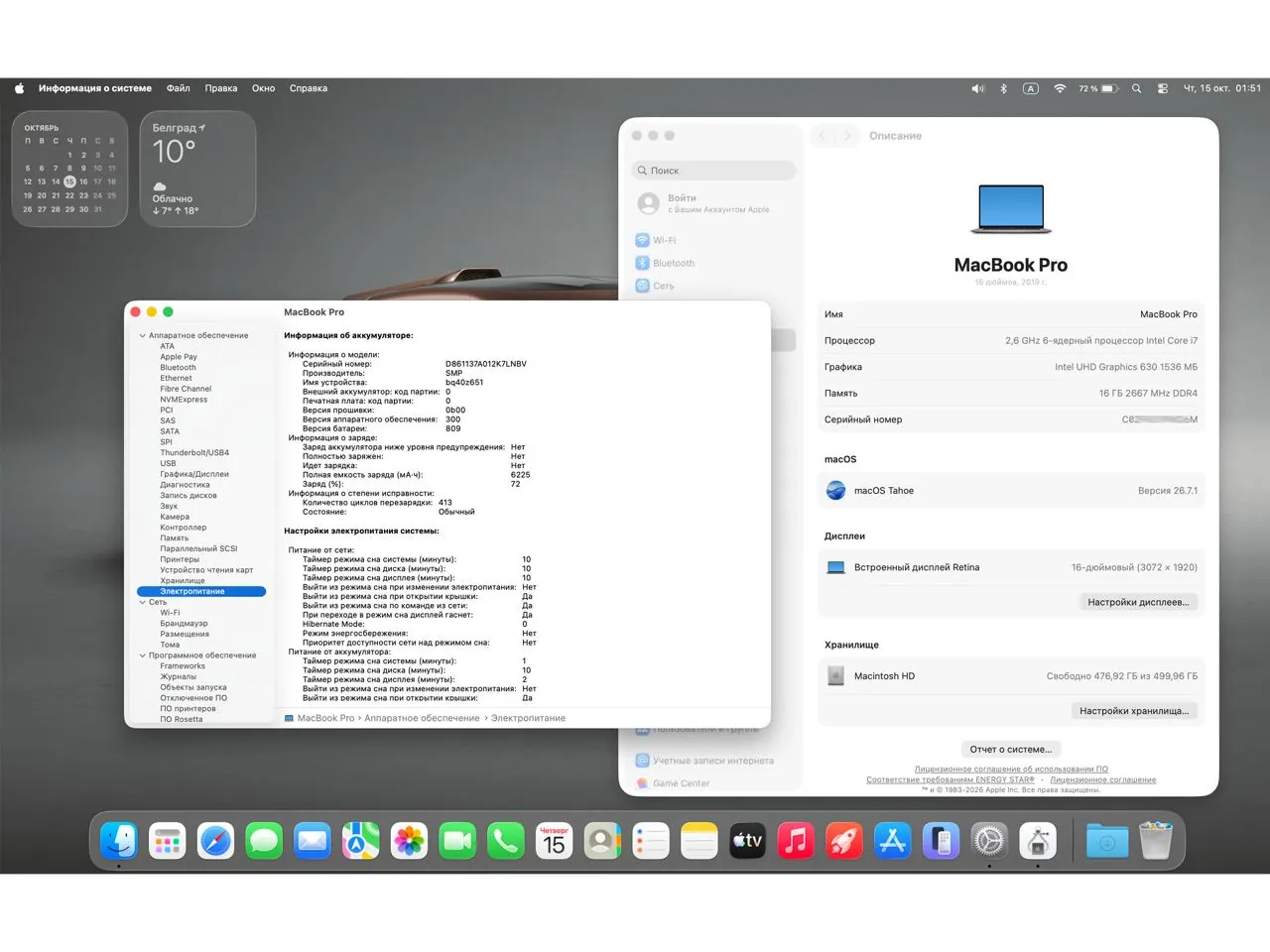Open the ENERGY STAR compliance link

point(951,779)
